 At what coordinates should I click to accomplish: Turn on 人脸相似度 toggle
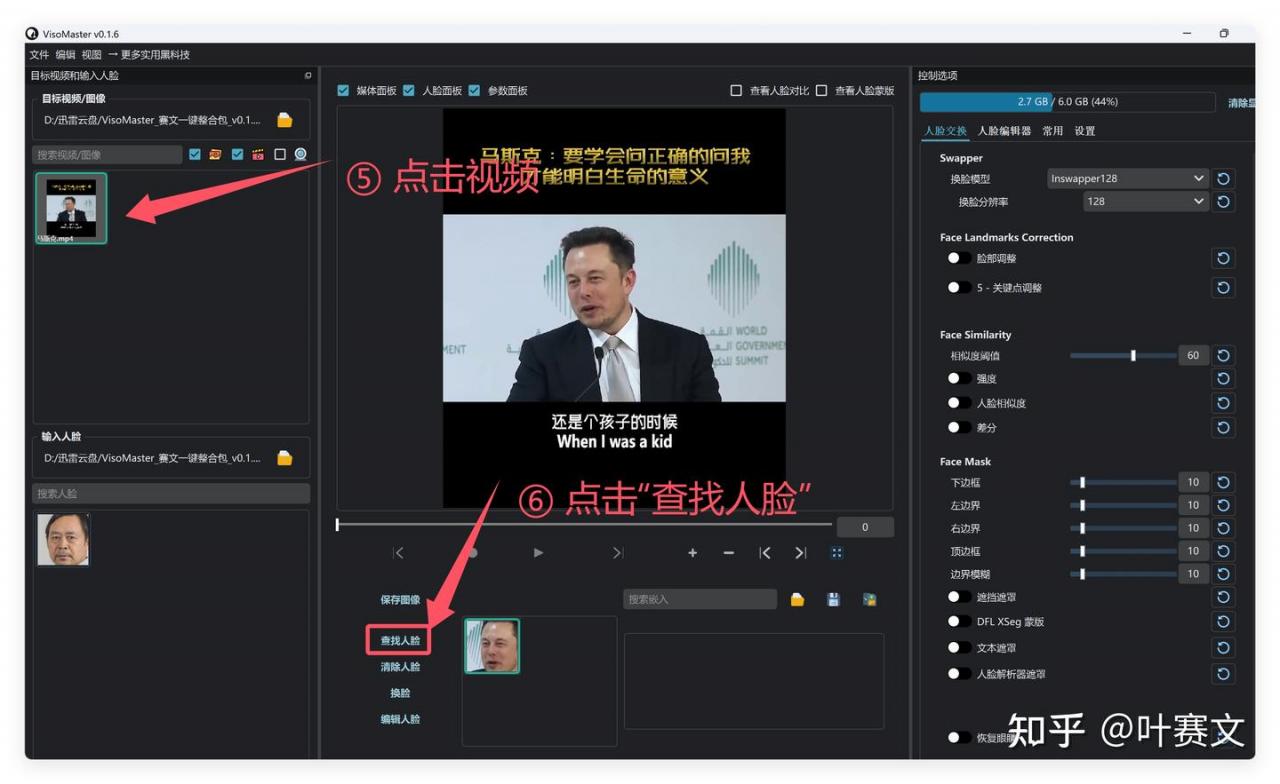click(959, 402)
